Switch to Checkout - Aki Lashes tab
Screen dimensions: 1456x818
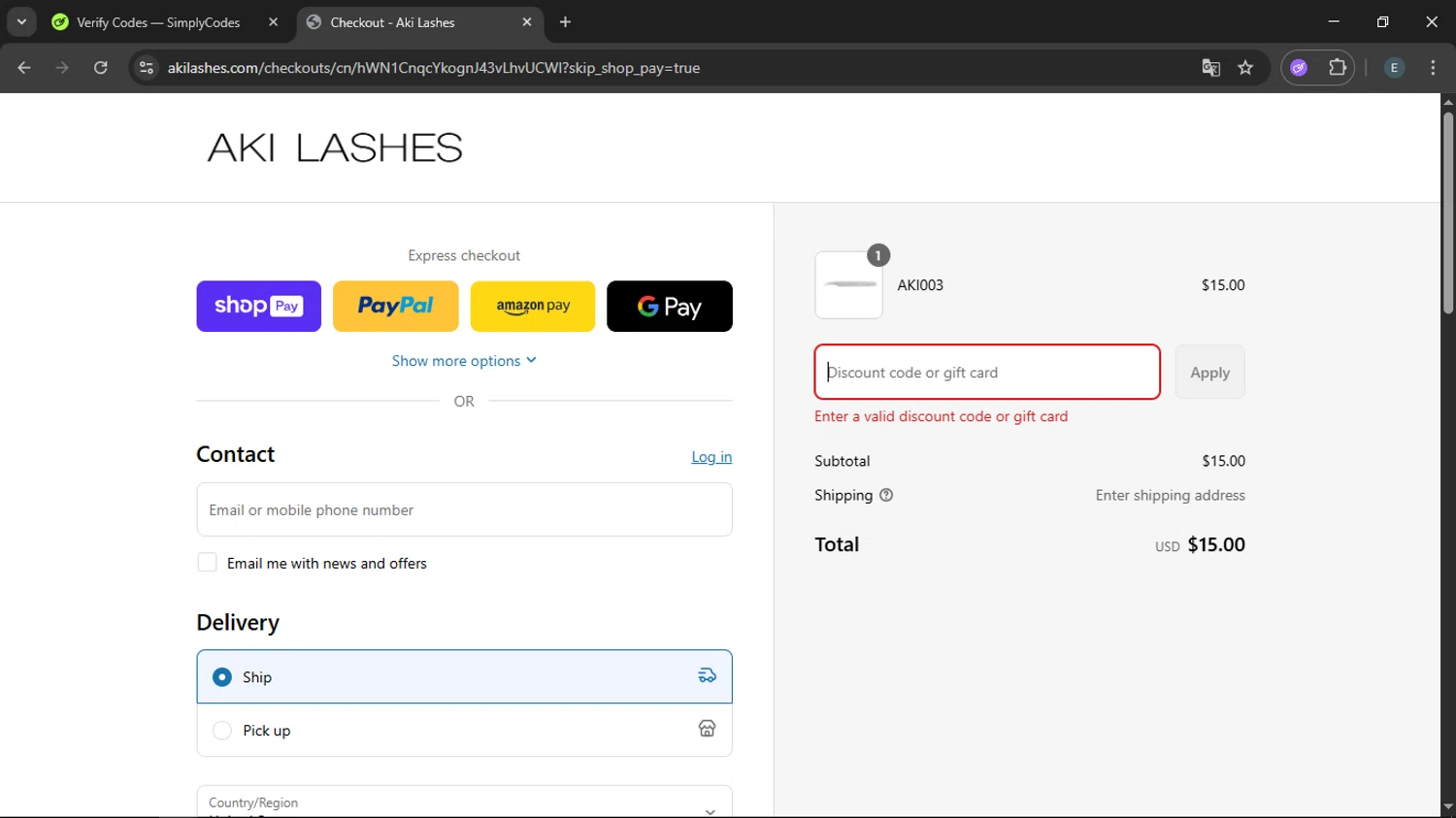point(392,22)
